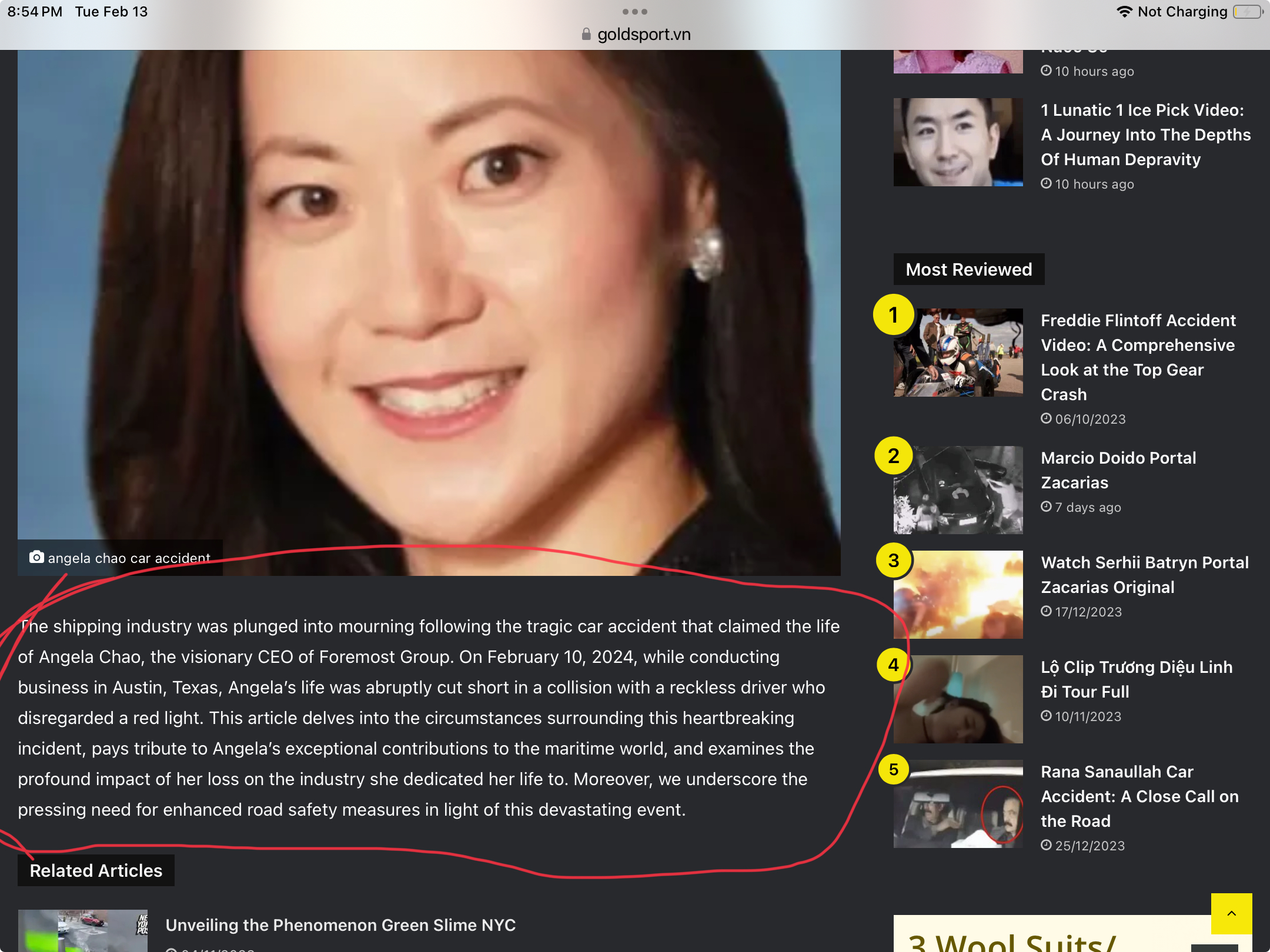Open Rana Sanaullah Car Accident article
Viewport: 1270px width, 952px height.
click(1139, 796)
